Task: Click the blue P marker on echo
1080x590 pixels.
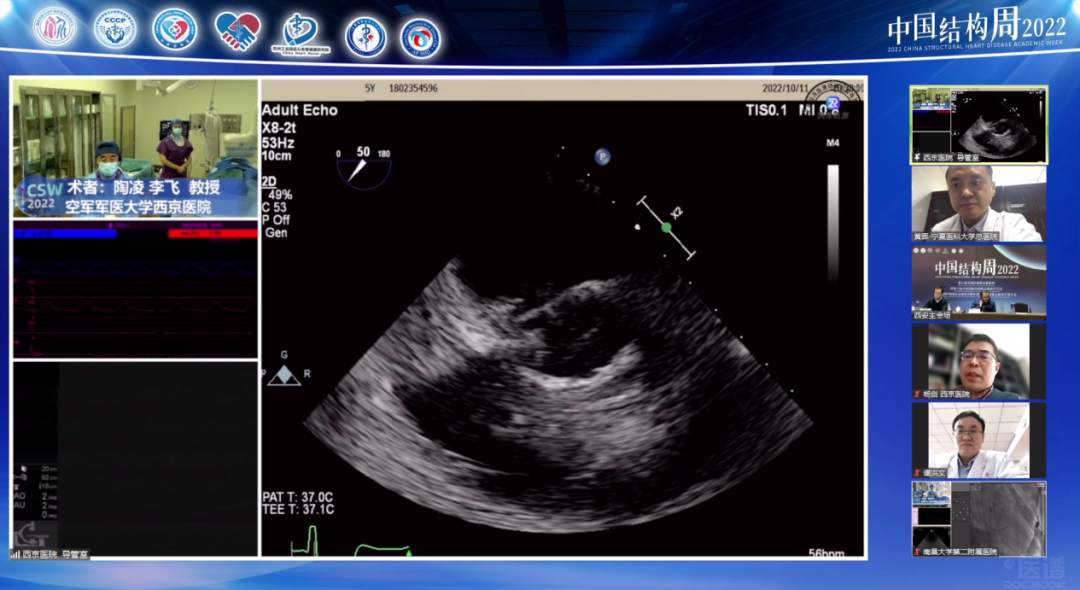Action: tap(602, 156)
